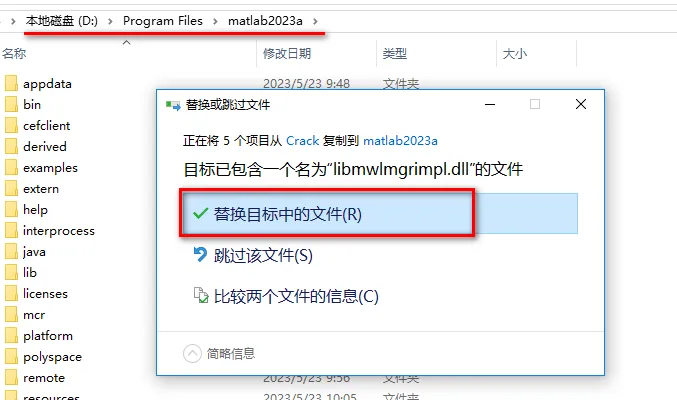The height and width of the screenshot is (400, 677).
Task: Navigate to Program Files breadcrumb
Action: coord(163,21)
